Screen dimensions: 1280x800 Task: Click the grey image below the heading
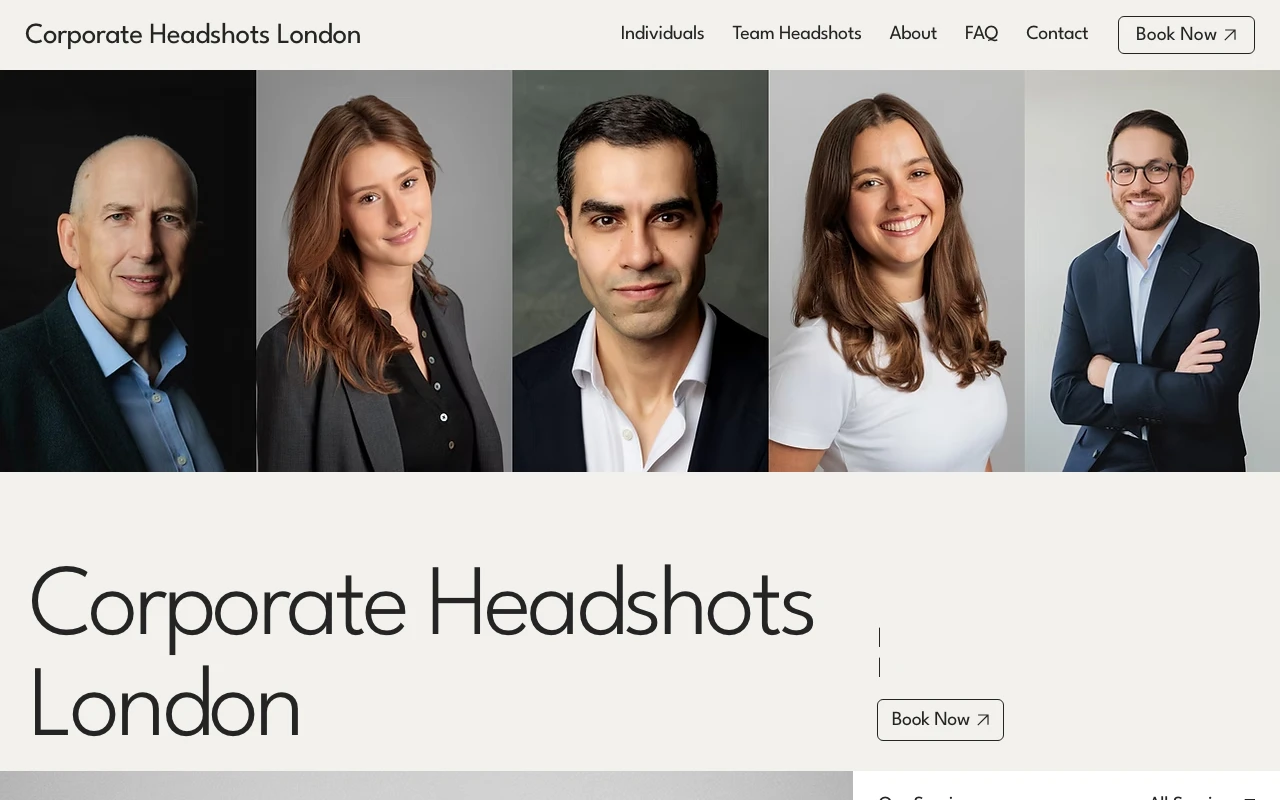[x=426, y=786]
